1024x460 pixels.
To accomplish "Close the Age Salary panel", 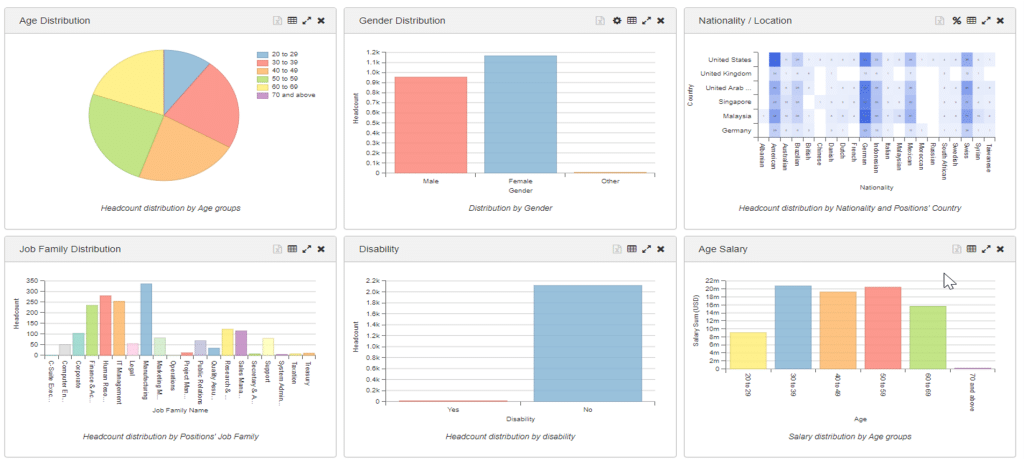I will click(1000, 249).
